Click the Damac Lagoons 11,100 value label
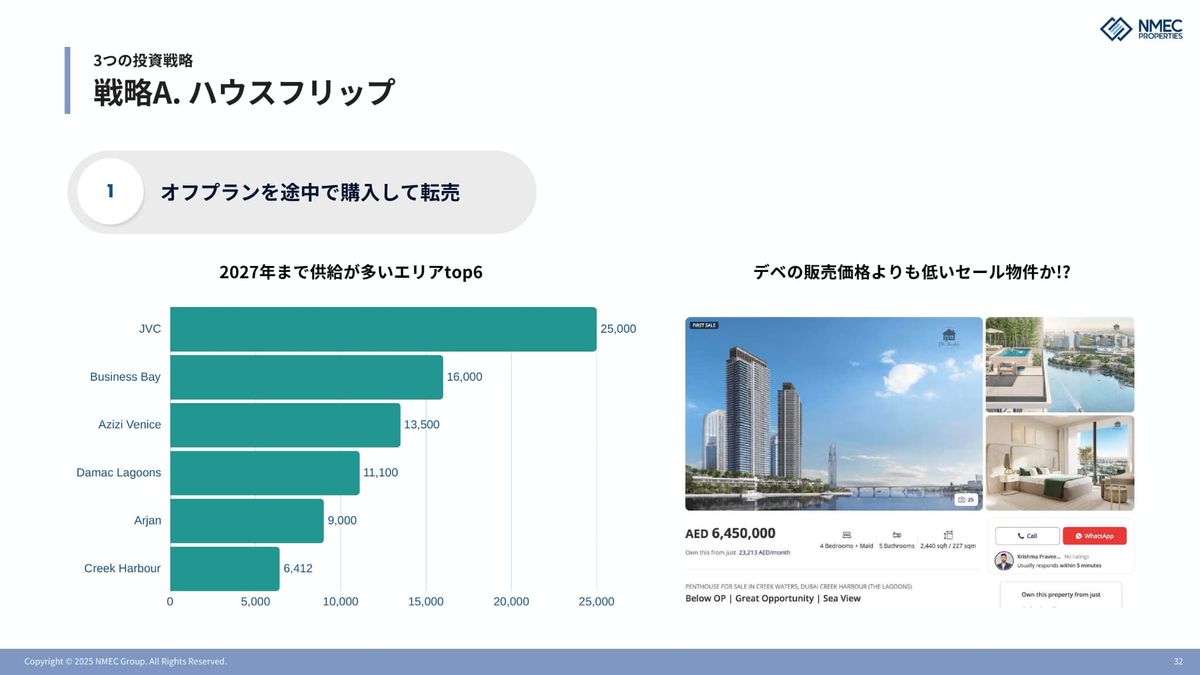This screenshot has height=675, width=1200. click(380, 473)
